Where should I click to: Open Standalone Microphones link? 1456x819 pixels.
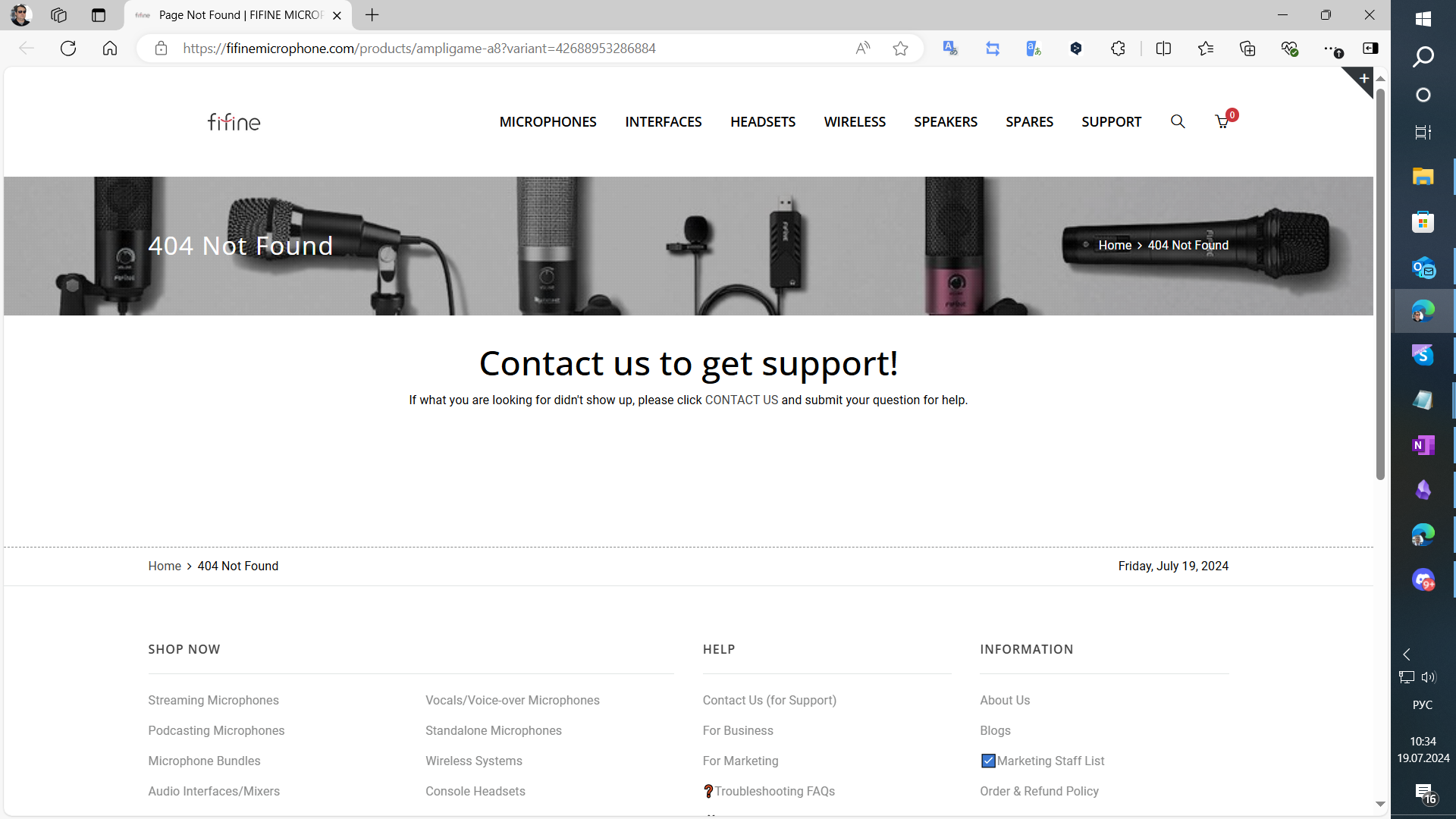(x=493, y=730)
